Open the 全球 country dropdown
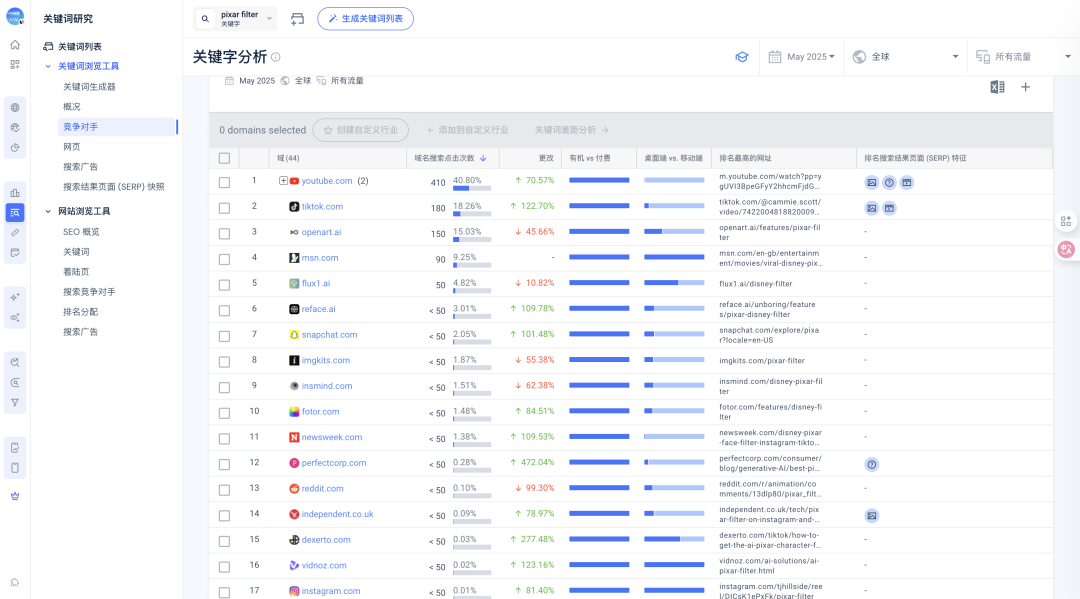Image resolution: width=1080 pixels, height=599 pixels. point(906,57)
